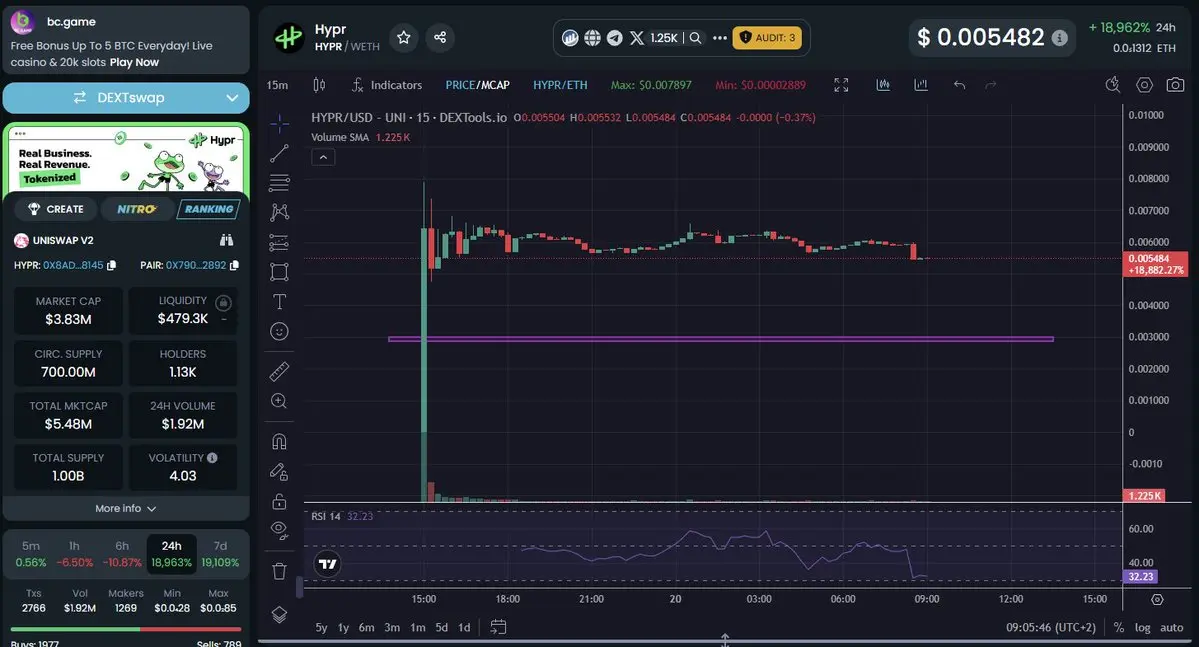The image size is (1199, 647).
Task: Open the object tree layers icon
Action: pos(279,615)
